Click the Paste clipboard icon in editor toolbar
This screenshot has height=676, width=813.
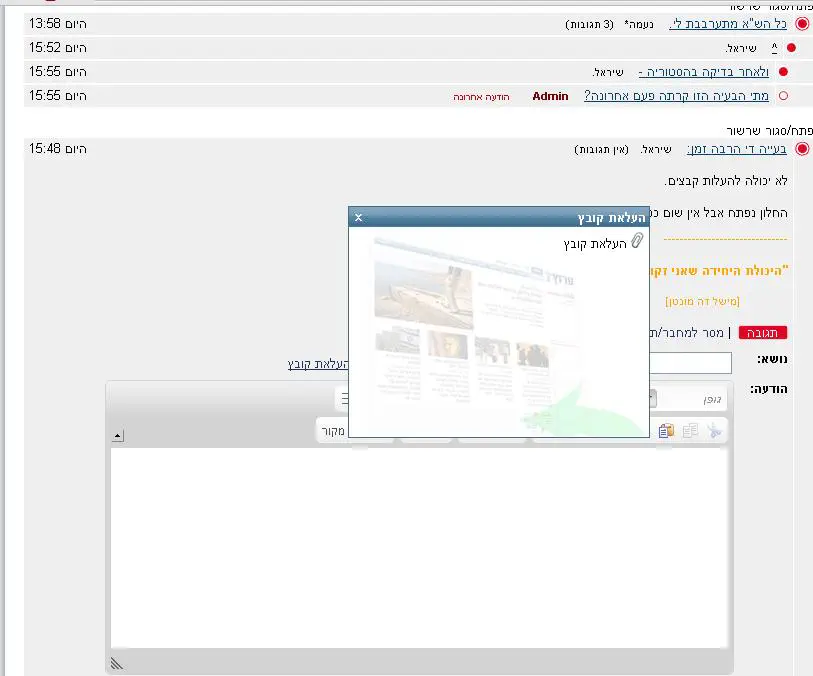click(x=667, y=430)
